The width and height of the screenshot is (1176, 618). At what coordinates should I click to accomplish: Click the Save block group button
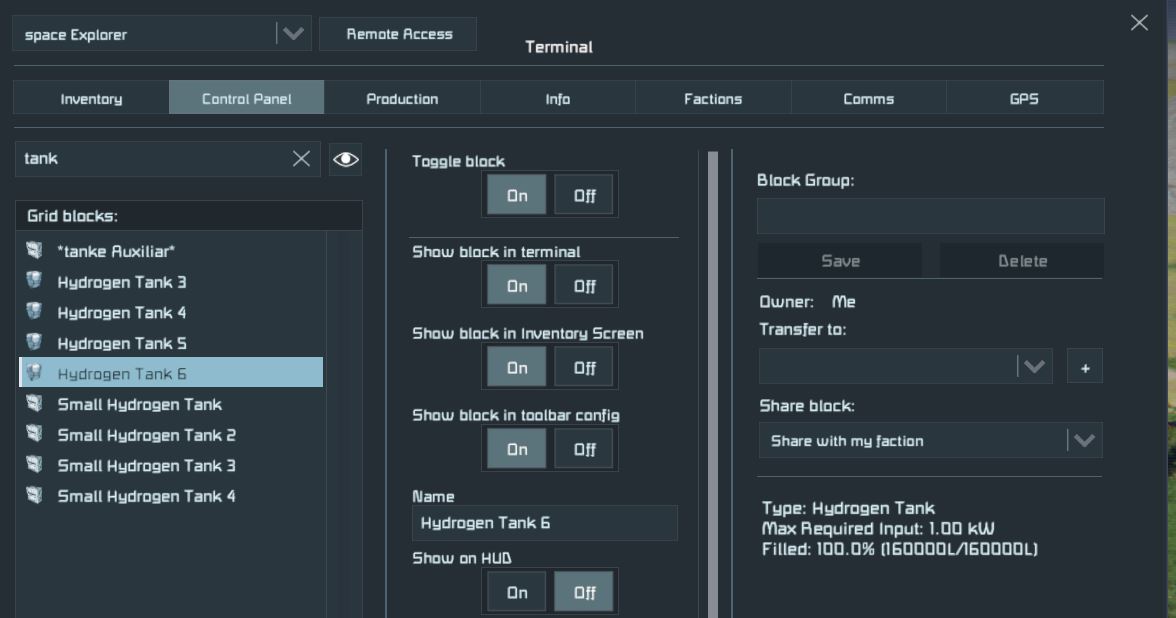[840, 261]
